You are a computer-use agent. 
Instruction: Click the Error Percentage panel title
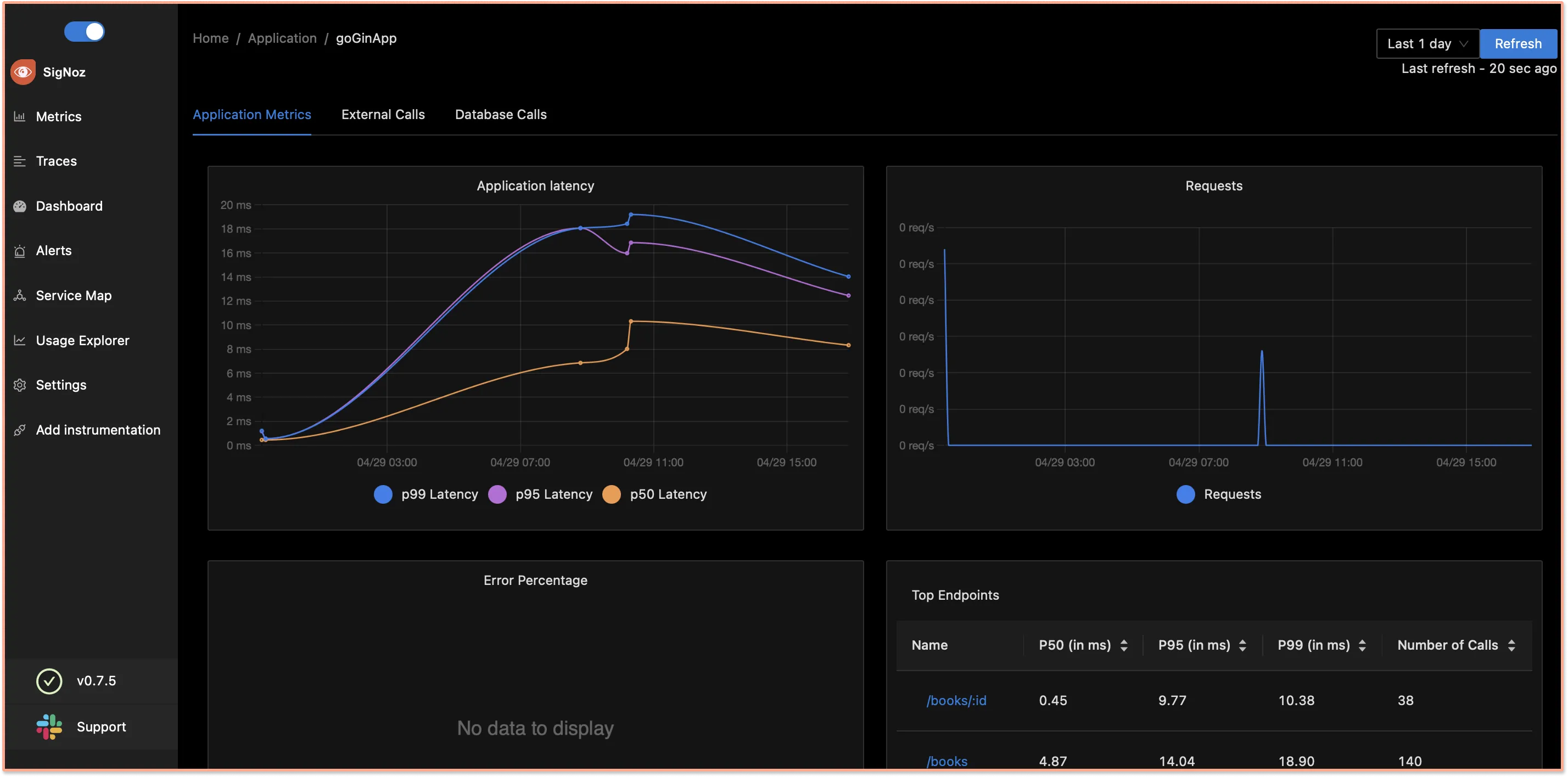535,580
